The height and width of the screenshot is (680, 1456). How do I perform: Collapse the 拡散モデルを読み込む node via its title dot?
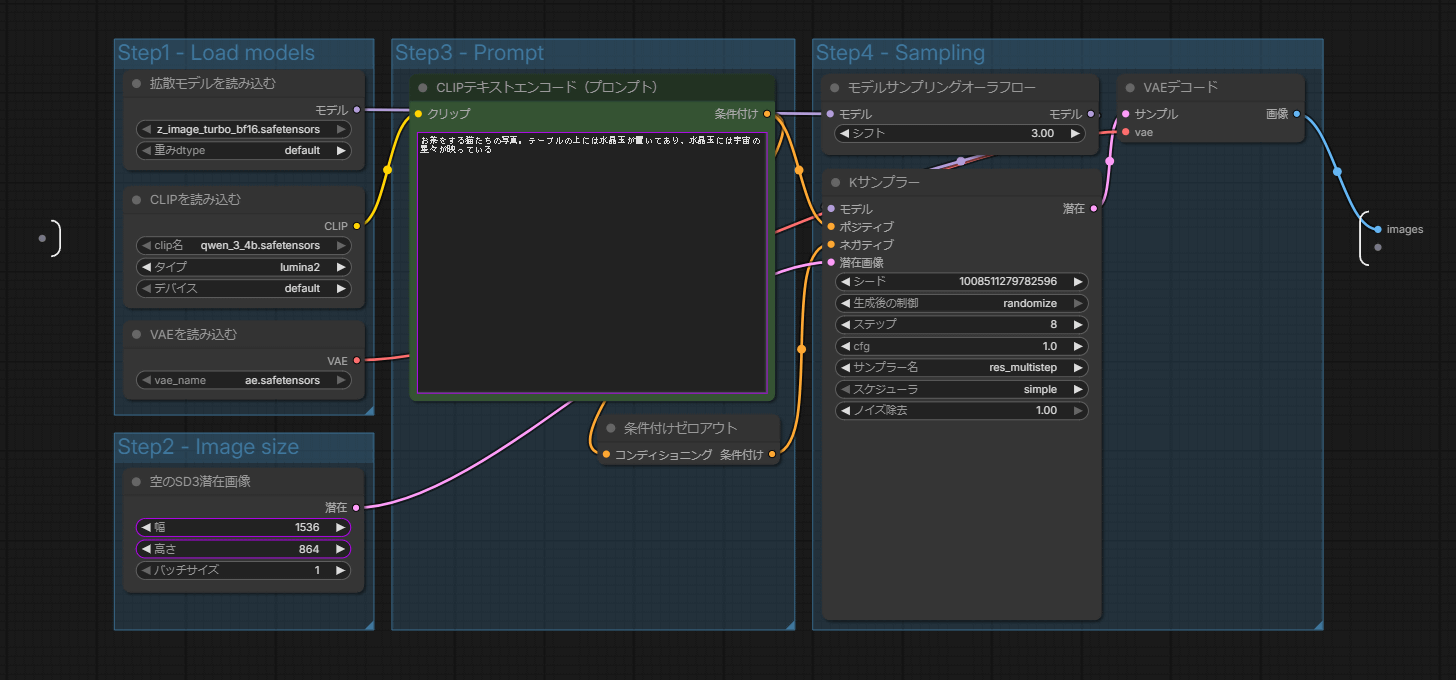136,83
